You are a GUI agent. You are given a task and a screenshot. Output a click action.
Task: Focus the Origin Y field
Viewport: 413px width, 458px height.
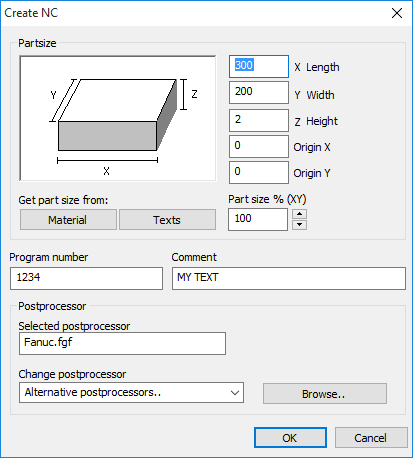point(259,172)
